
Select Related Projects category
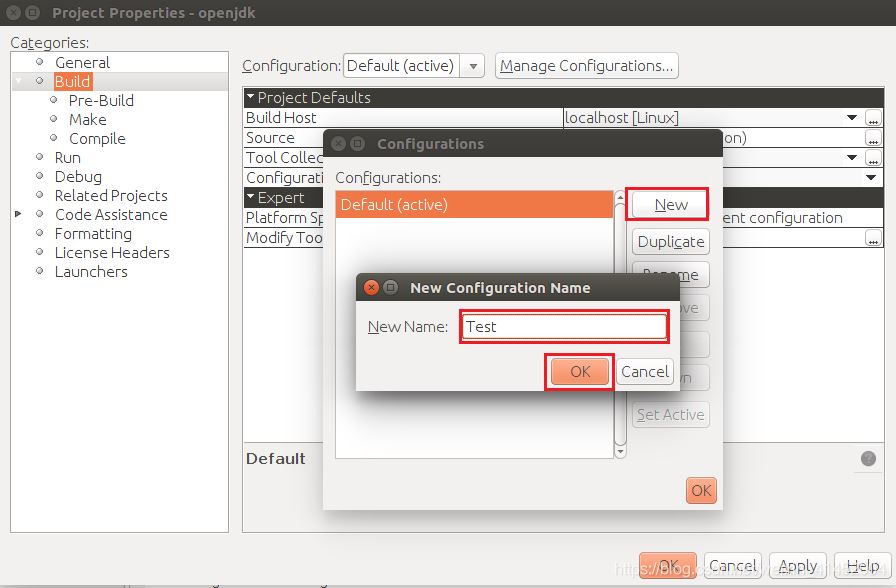click(111, 195)
